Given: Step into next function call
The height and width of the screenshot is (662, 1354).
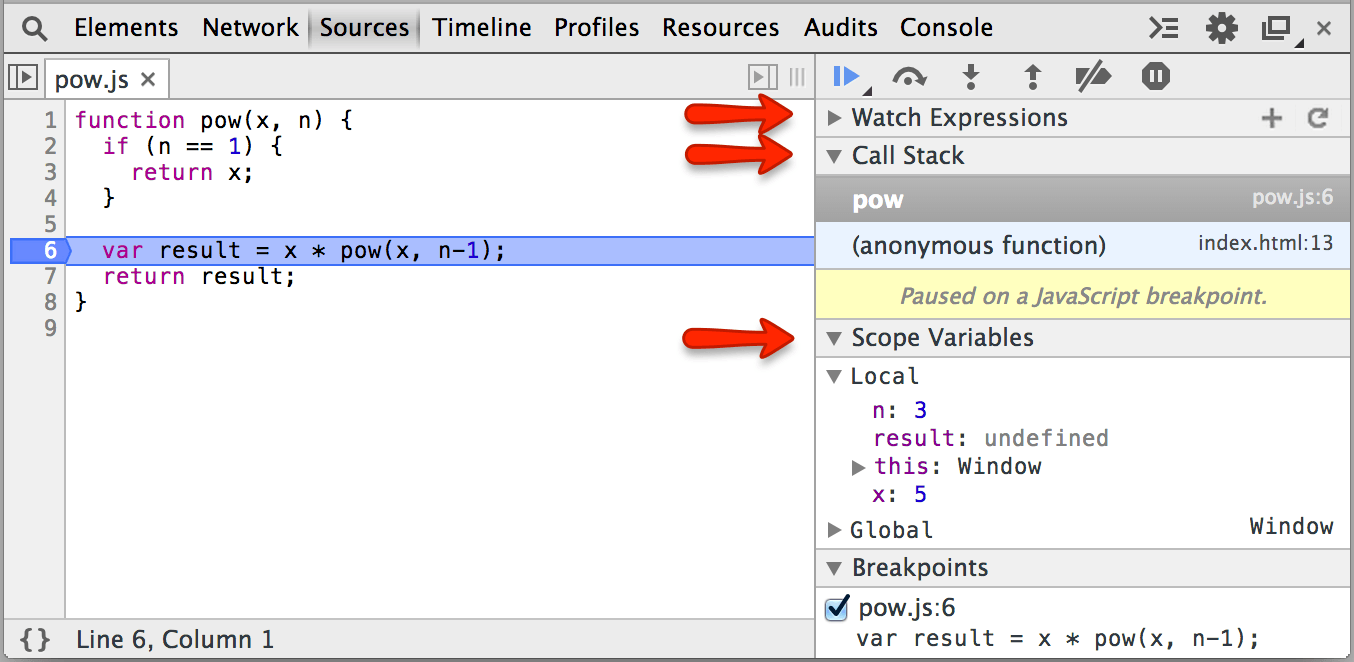Looking at the screenshot, I should pos(970,77).
